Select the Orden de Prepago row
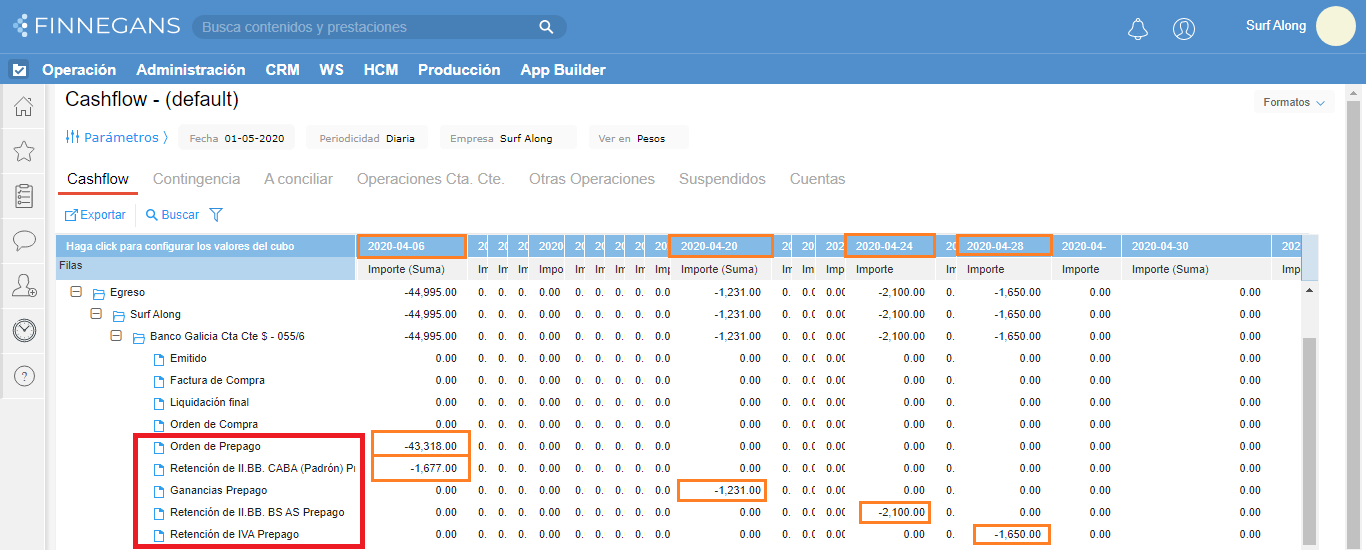 point(215,446)
